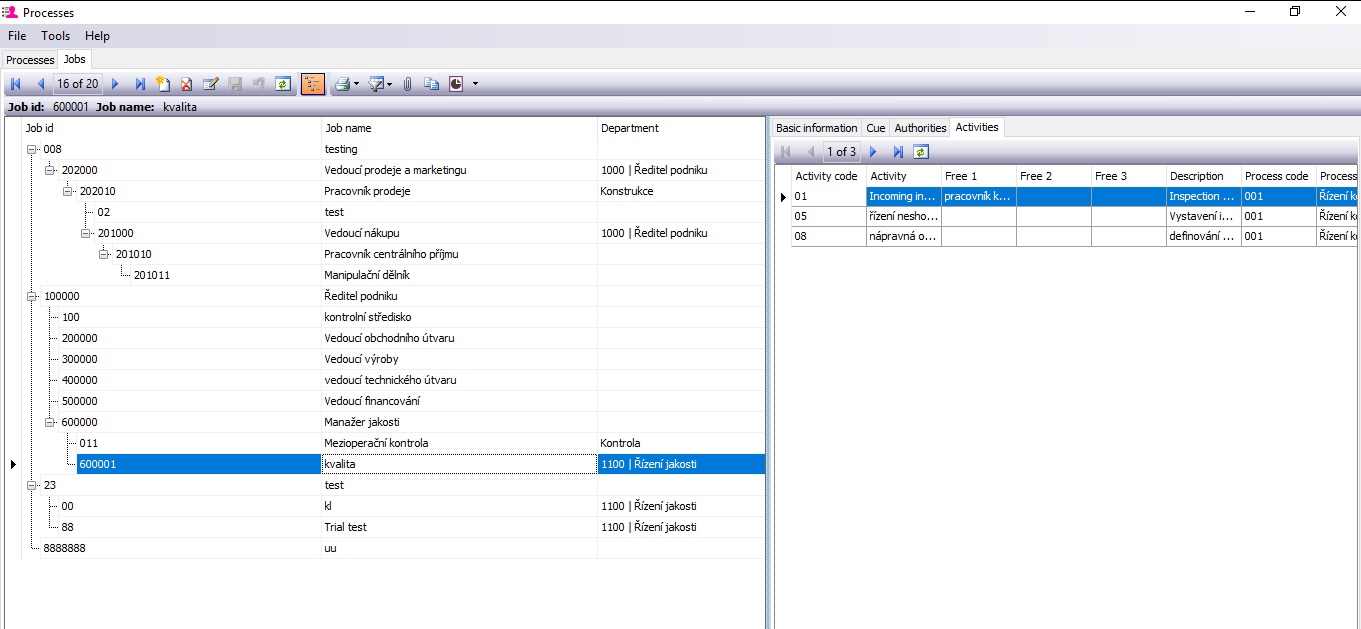The width and height of the screenshot is (1361, 629).
Task: Open the filter dropdown arrow
Action: click(390, 84)
